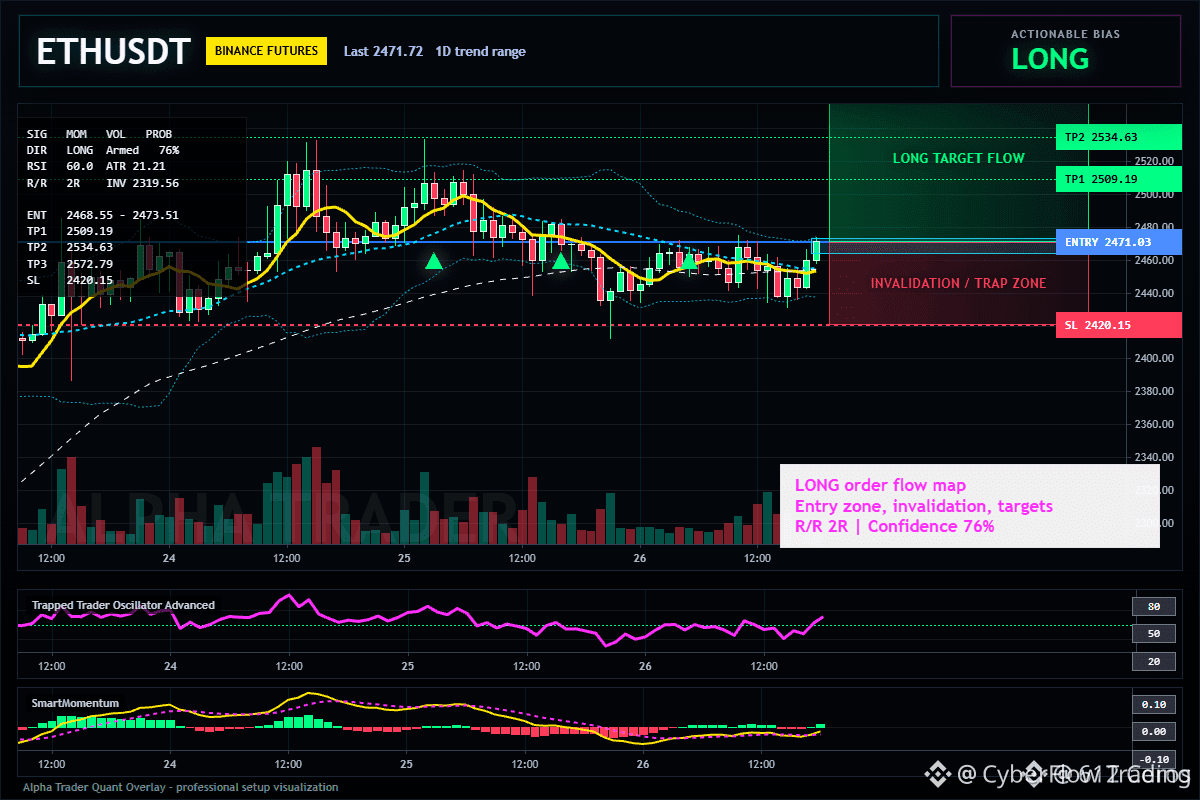Click the TP2 2534.63 row in stats panel
This screenshot has height=800, width=1200.
click(70, 247)
